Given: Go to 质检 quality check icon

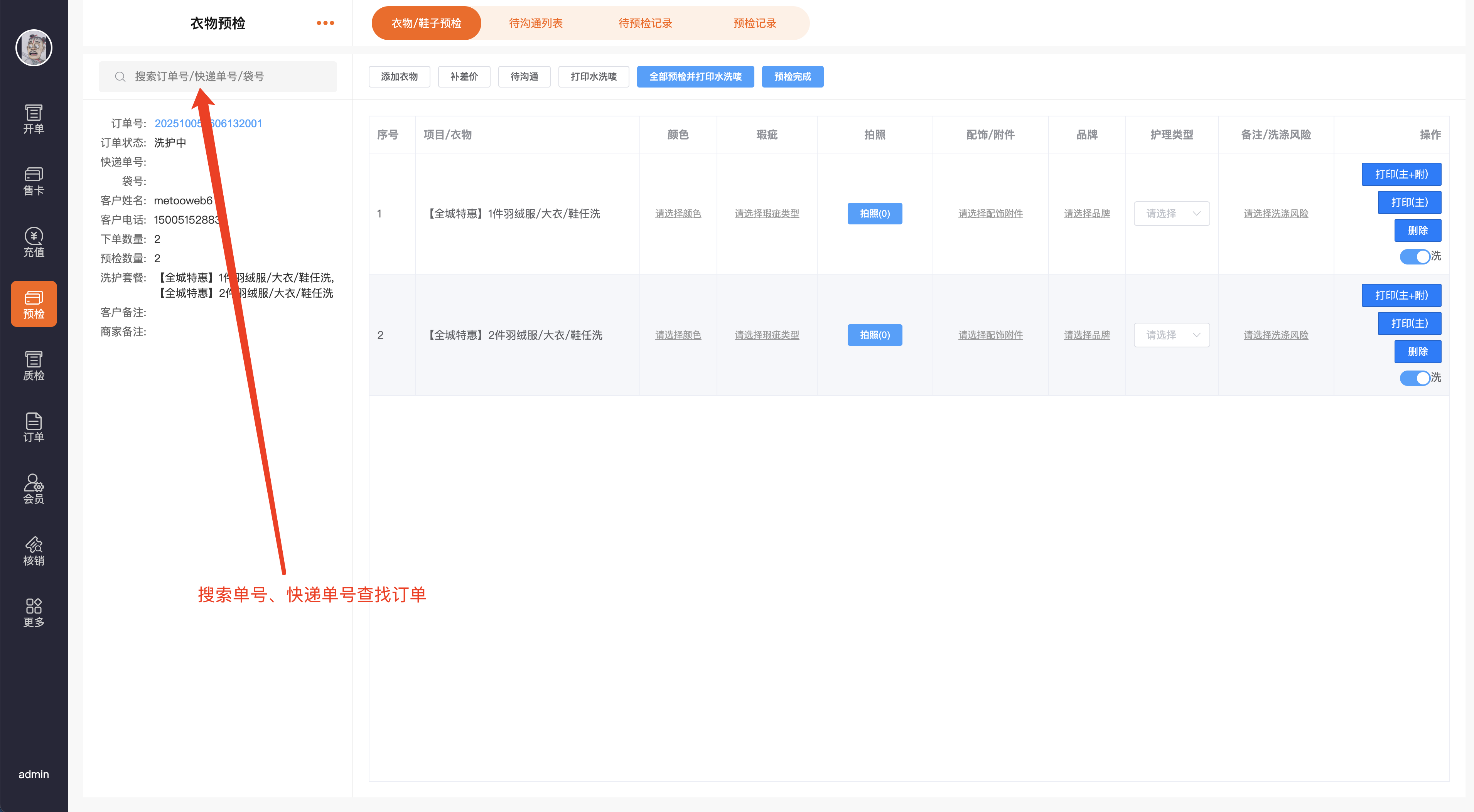Looking at the screenshot, I should point(34,366).
